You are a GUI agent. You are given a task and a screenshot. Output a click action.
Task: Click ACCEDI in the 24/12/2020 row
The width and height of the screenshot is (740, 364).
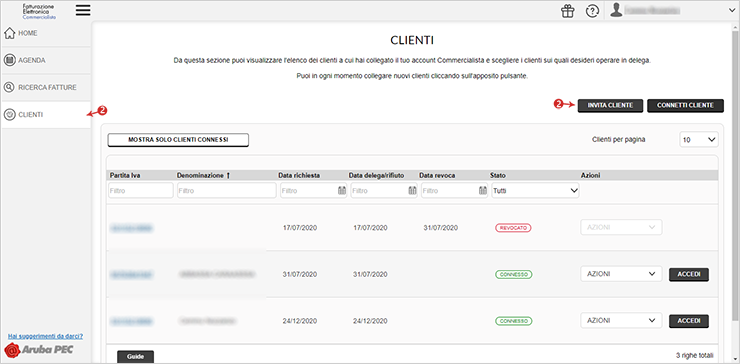[689, 321]
